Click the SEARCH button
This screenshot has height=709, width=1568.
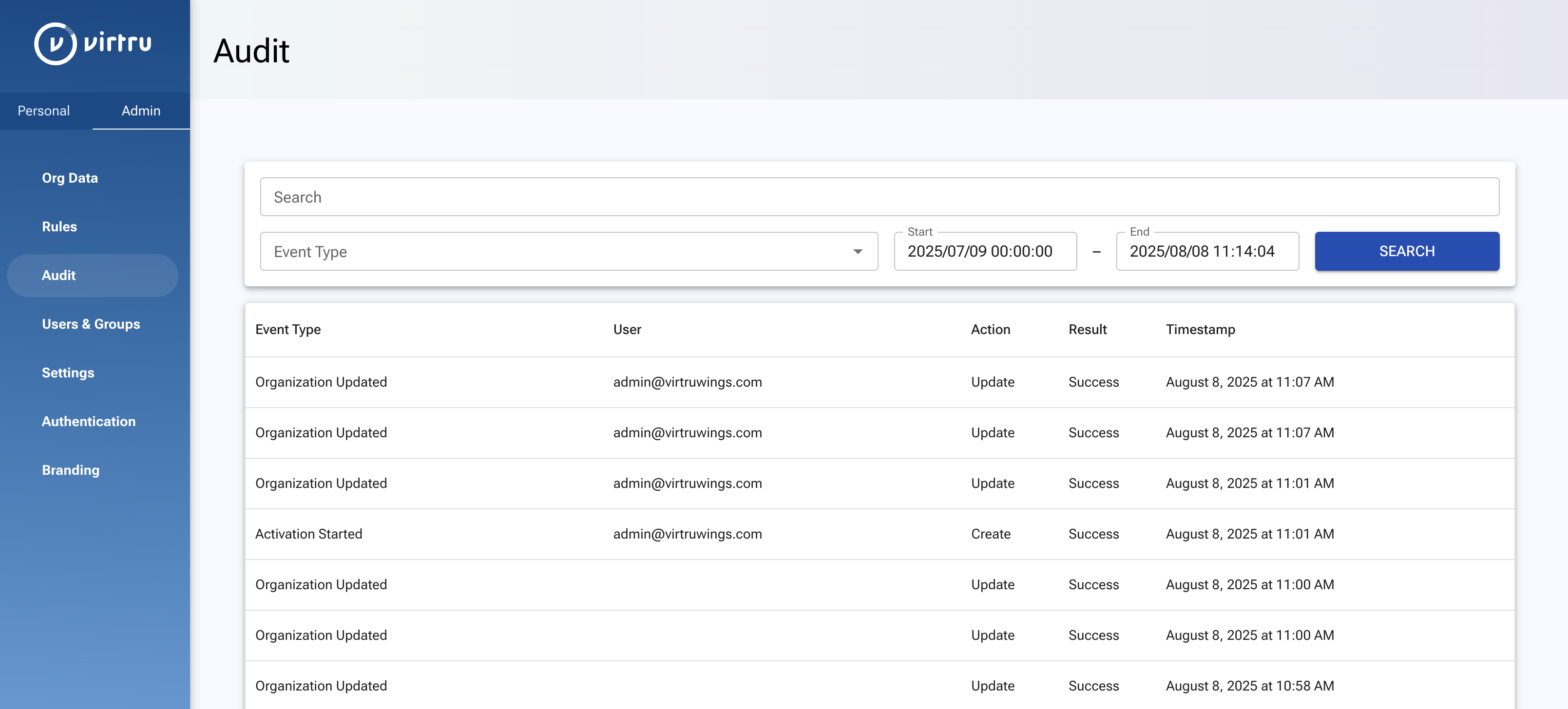pyautogui.click(x=1407, y=251)
